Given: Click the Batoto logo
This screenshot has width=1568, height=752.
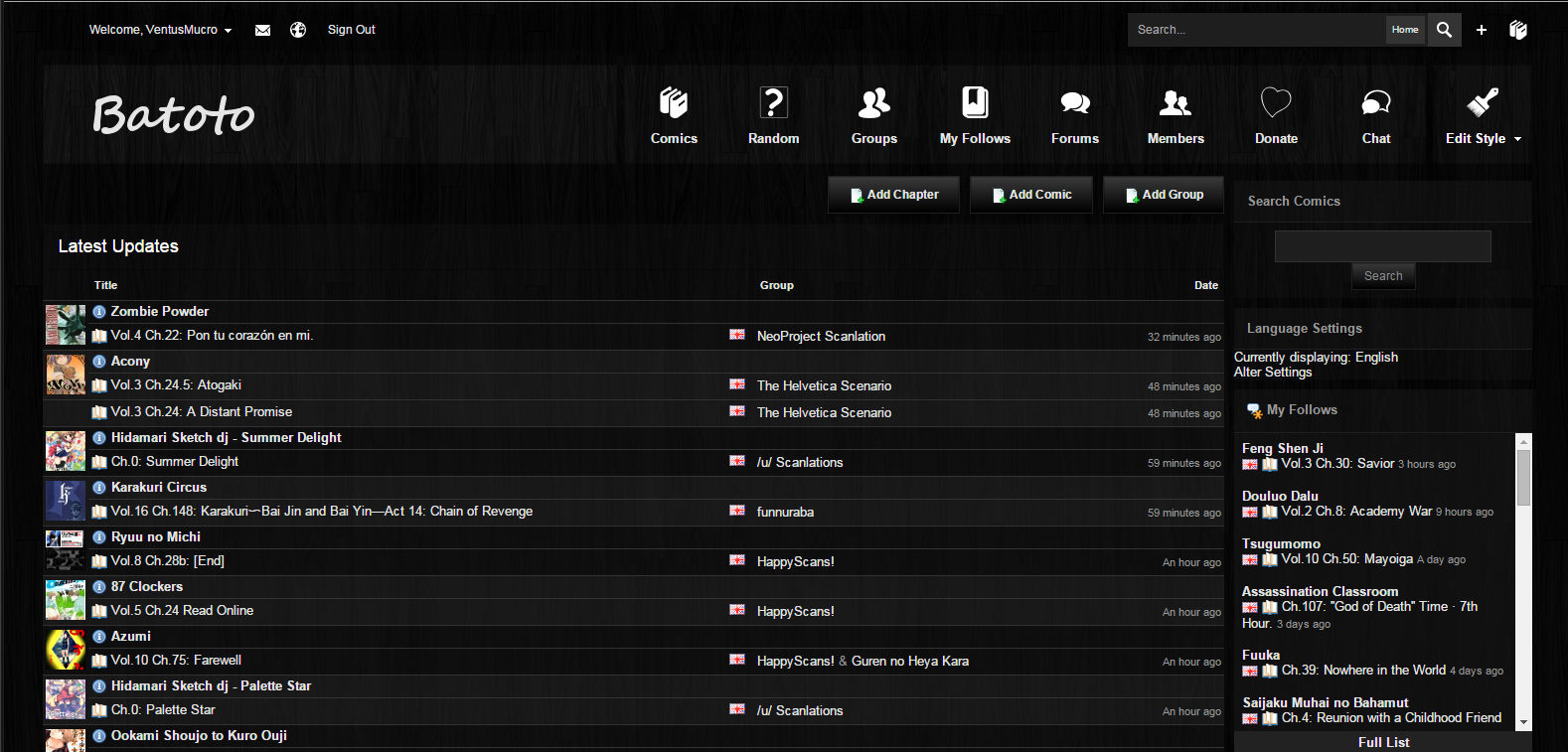Looking at the screenshot, I should point(174,115).
